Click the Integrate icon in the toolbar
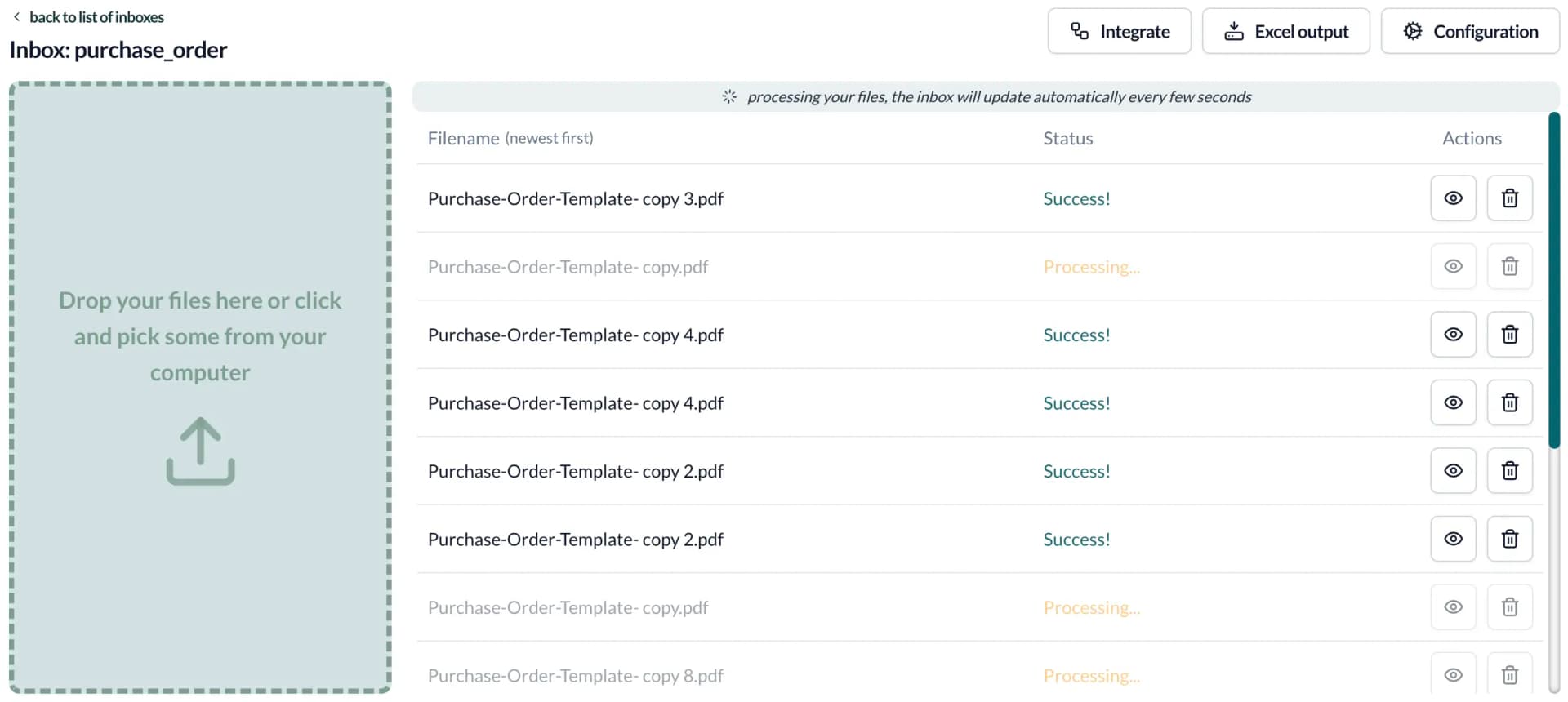The width and height of the screenshot is (1568, 702). pos(1080,30)
